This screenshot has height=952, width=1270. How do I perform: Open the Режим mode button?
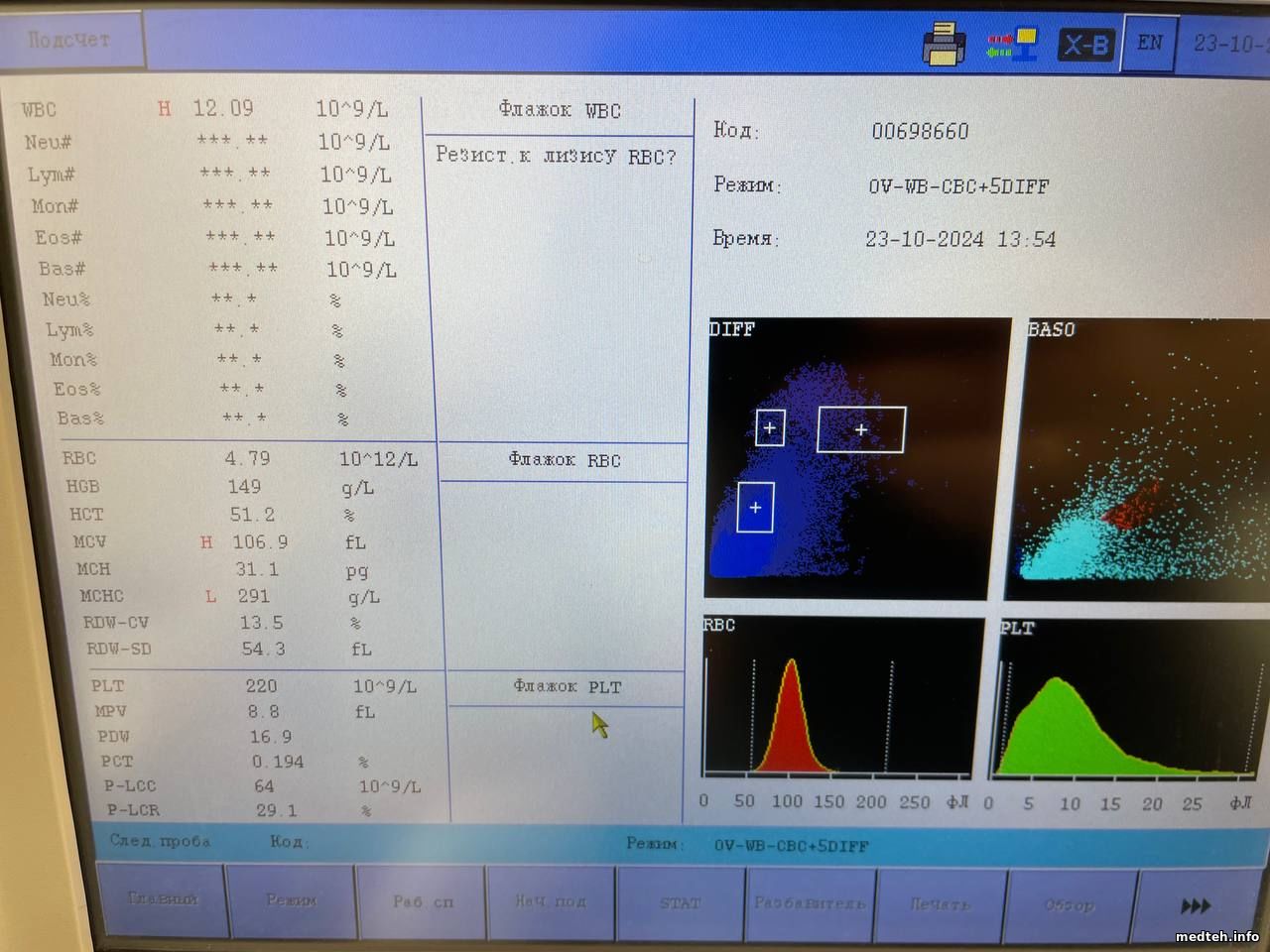[x=291, y=900]
